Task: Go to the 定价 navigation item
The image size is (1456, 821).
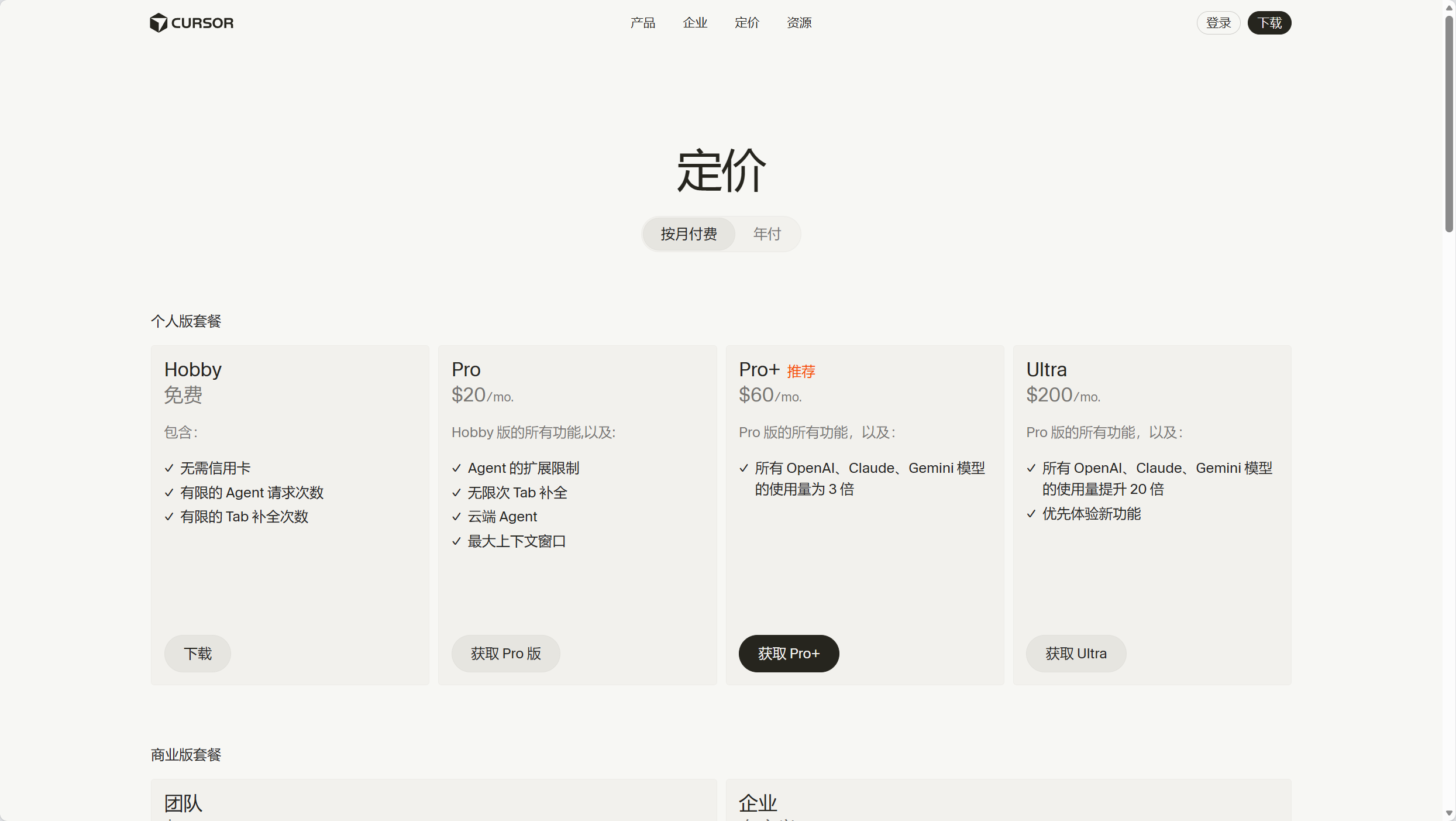Action: [x=747, y=23]
